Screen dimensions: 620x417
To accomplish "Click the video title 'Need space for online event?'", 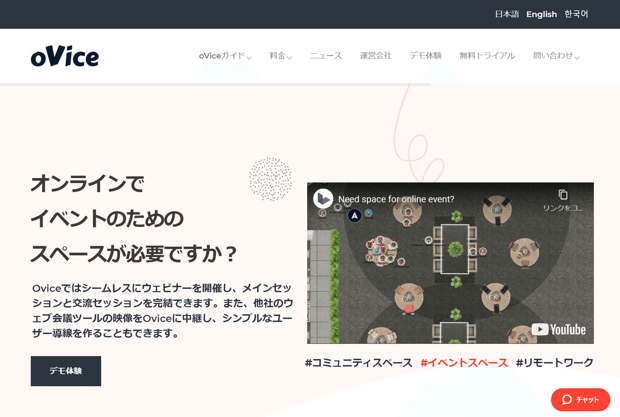I will (396, 199).
